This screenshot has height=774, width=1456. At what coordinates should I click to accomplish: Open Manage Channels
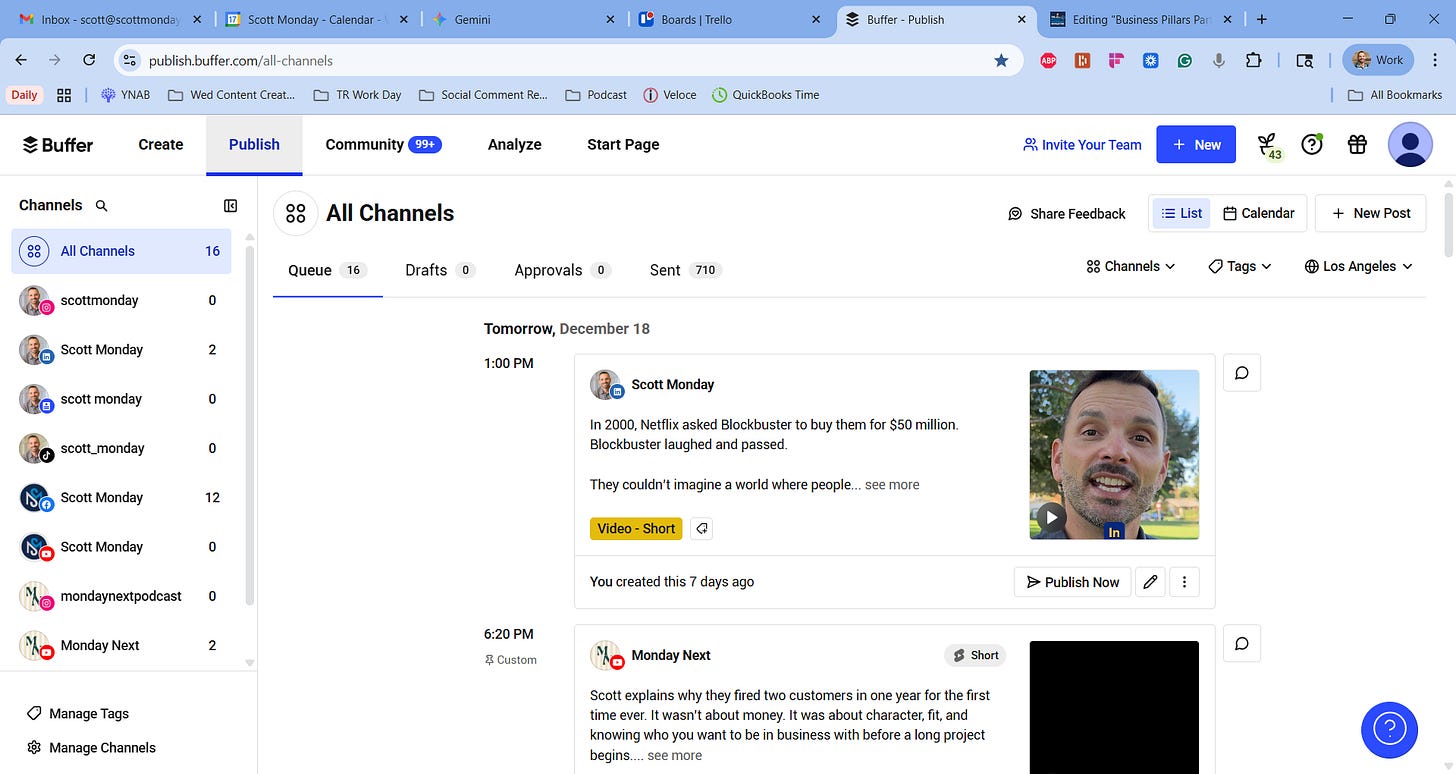91,748
